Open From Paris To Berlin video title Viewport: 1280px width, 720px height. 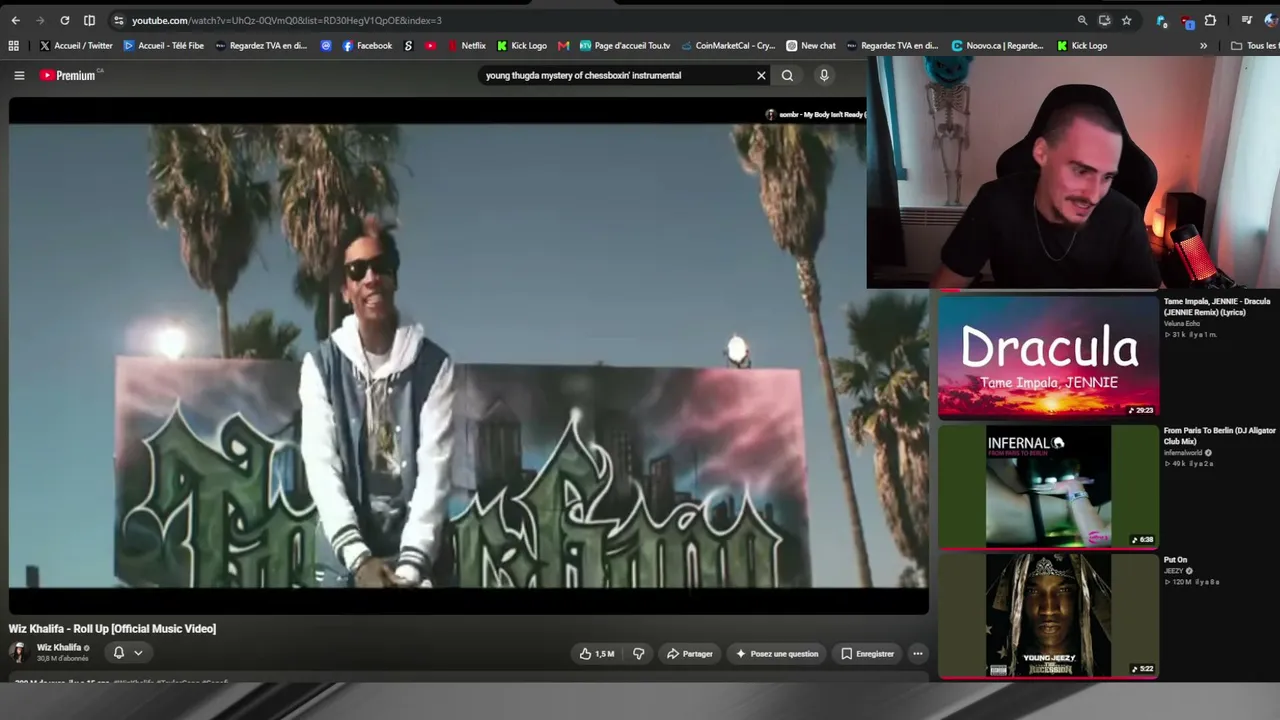click(x=1220, y=436)
